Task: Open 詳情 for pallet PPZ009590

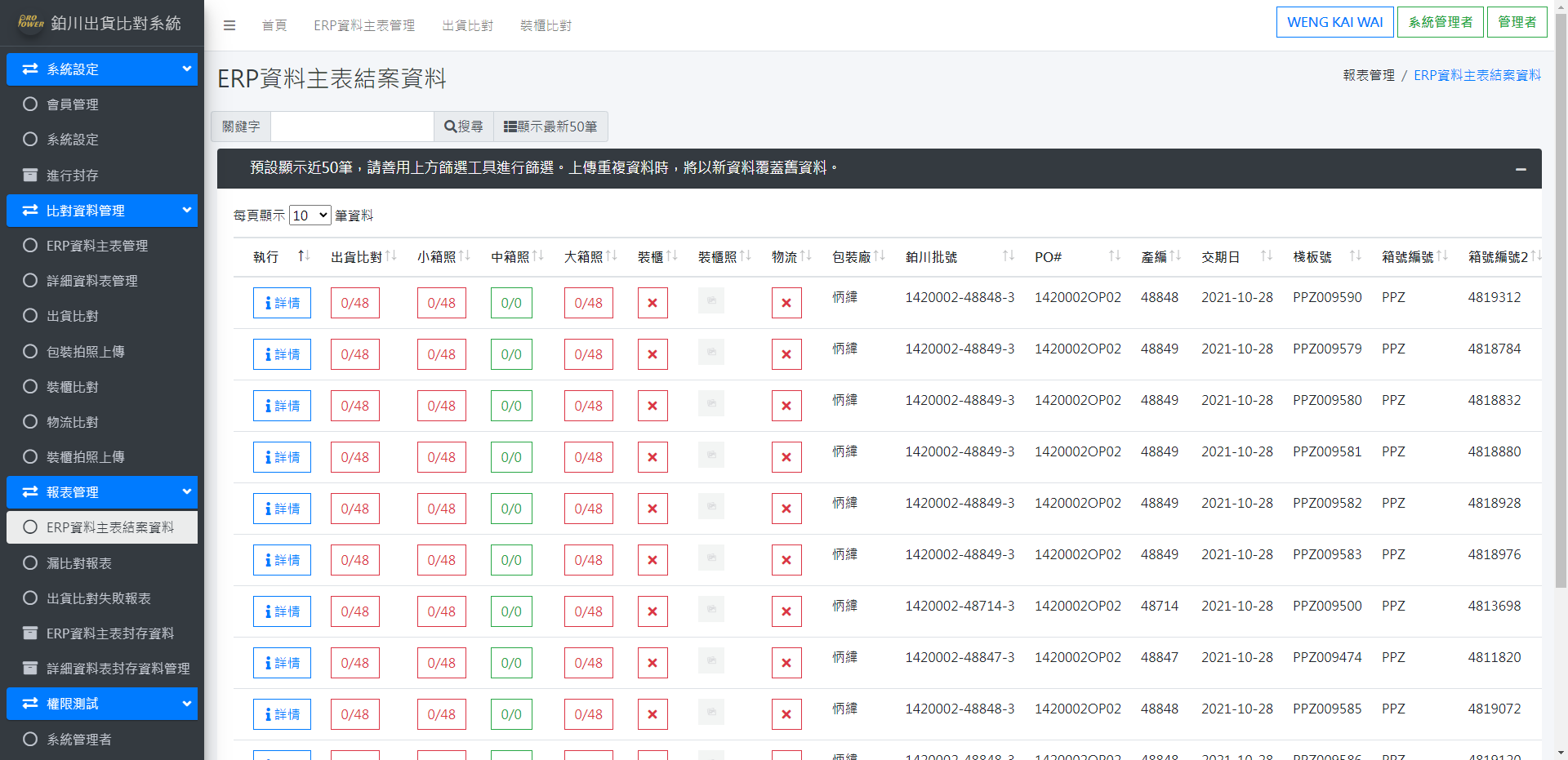Action: pyautogui.click(x=283, y=303)
